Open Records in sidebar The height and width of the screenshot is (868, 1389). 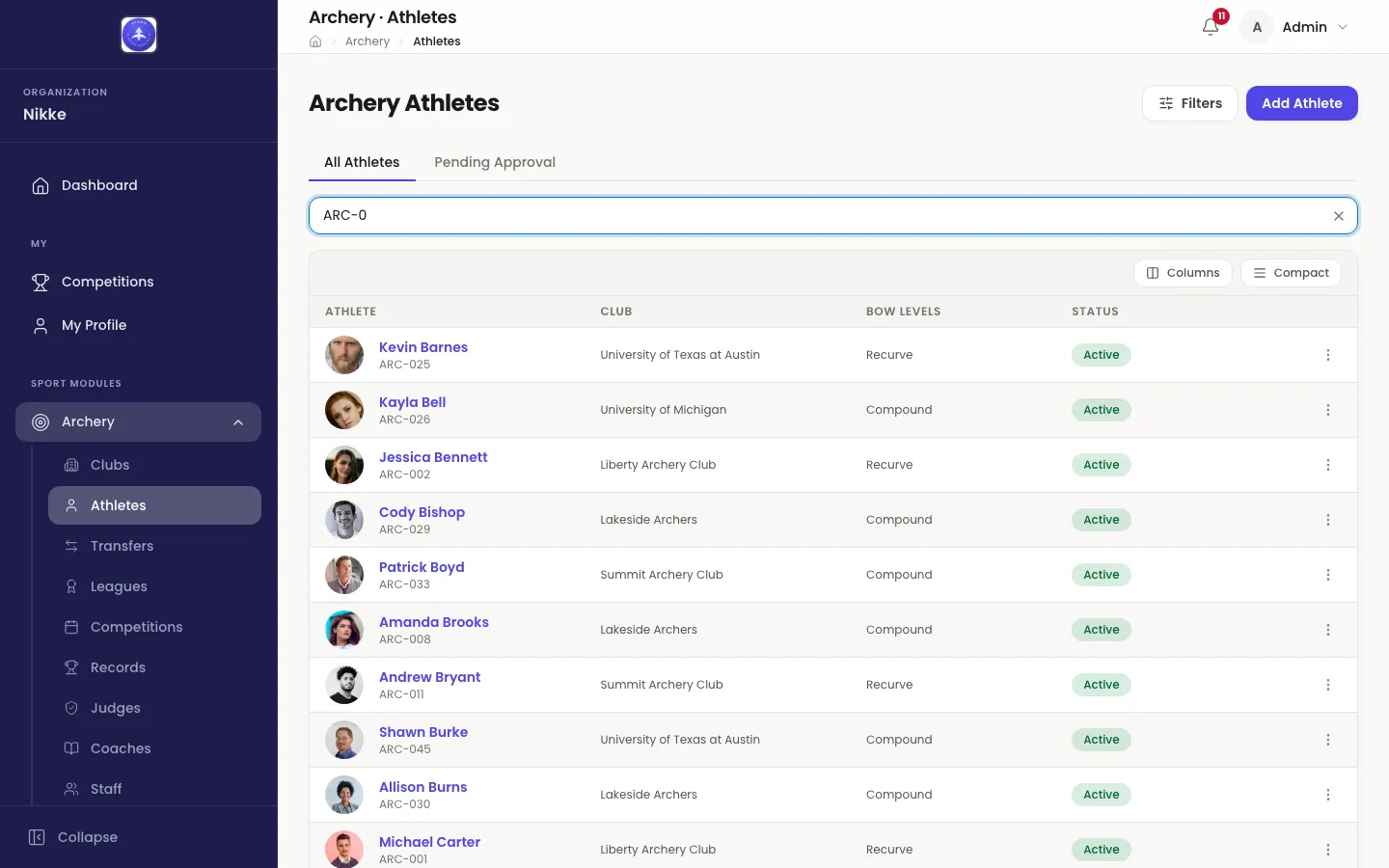click(154, 667)
